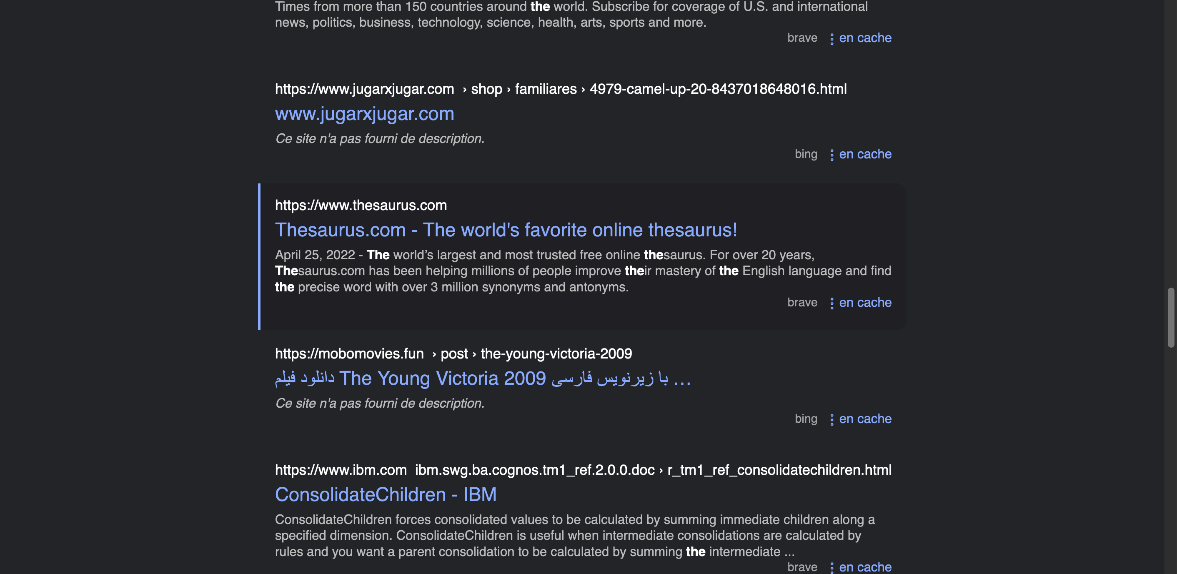Click the 'bing' engine label under jugarxjugar result
The image size is (1177, 574).
(x=805, y=154)
